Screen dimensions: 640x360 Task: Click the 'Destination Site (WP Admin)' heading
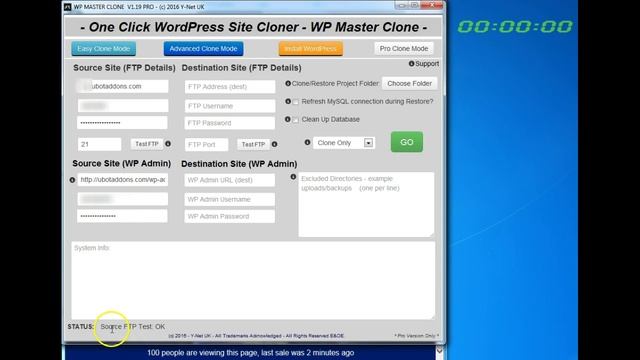coord(239,164)
